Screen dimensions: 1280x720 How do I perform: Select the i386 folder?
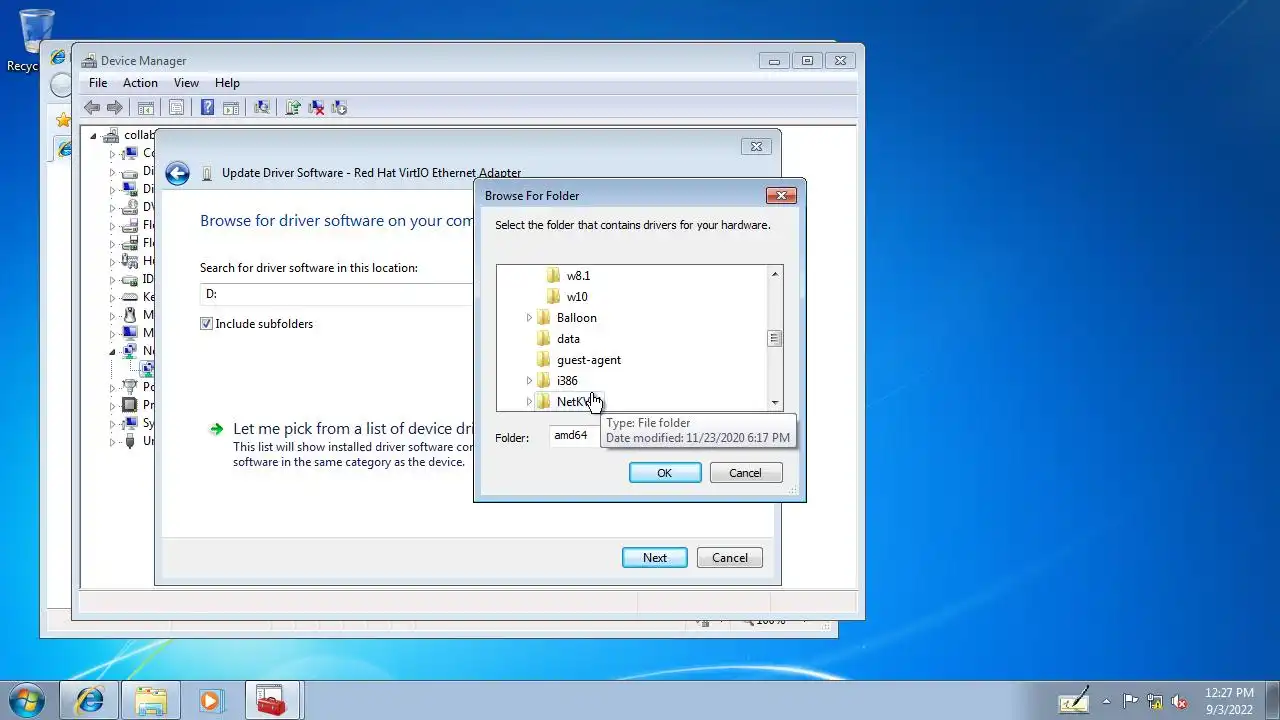click(x=567, y=381)
